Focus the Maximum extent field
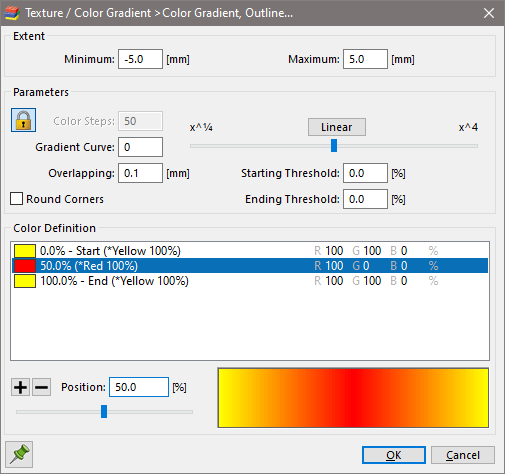This screenshot has height=474, width=505. pos(365,59)
